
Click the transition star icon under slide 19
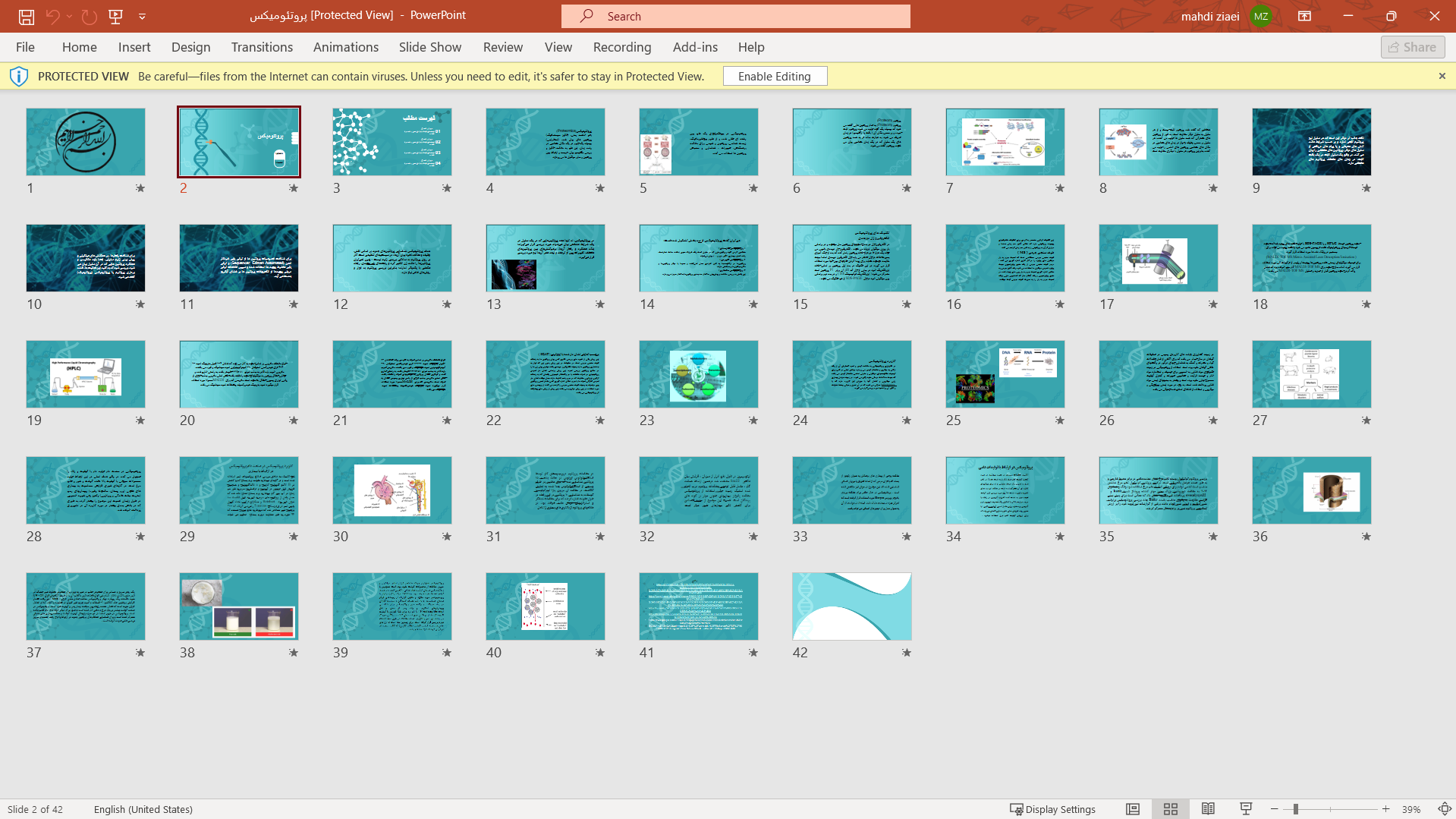pos(140,421)
